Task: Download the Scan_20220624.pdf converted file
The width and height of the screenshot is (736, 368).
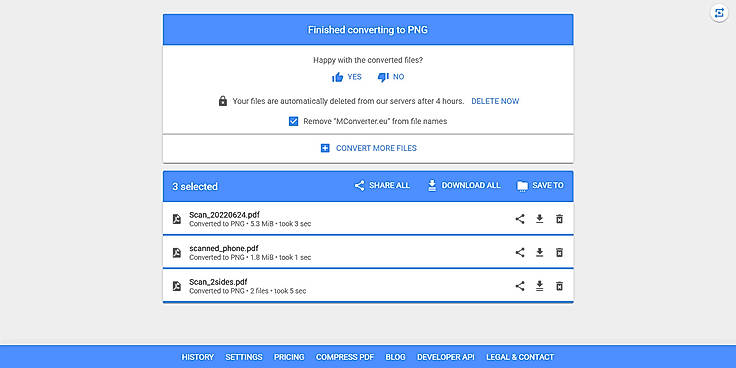Action: pos(539,219)
